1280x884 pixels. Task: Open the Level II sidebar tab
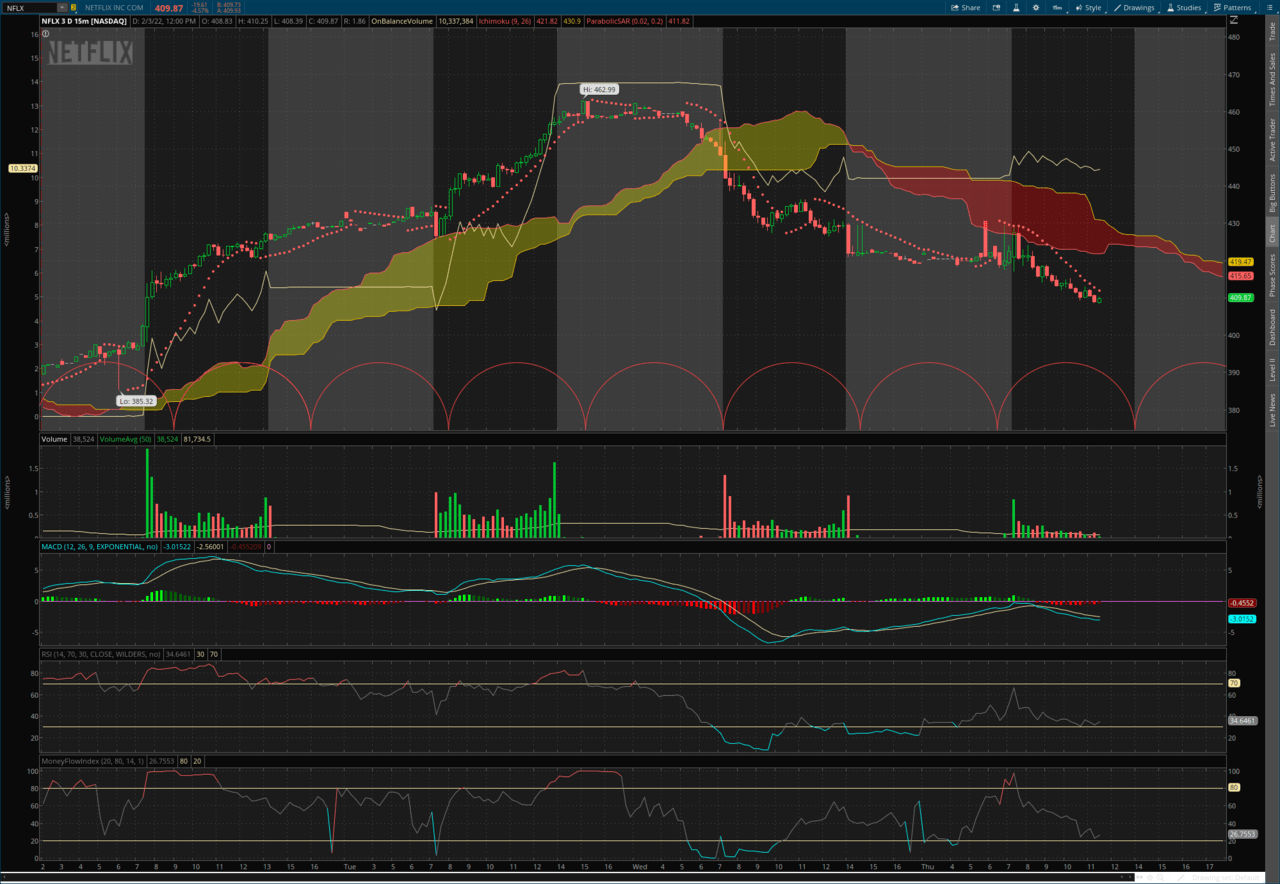click(1272, 370)
